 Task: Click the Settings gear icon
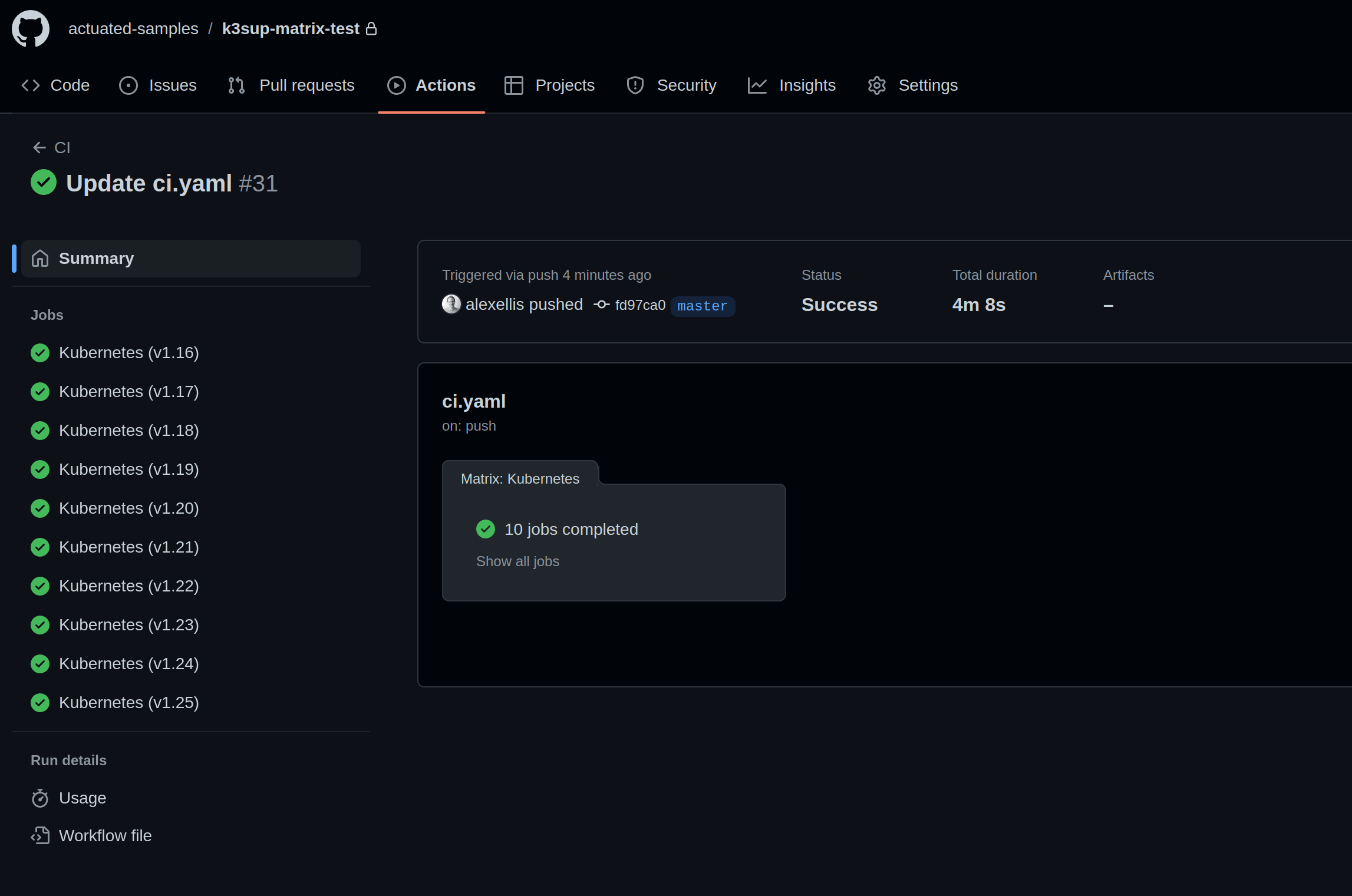point(877,85)
